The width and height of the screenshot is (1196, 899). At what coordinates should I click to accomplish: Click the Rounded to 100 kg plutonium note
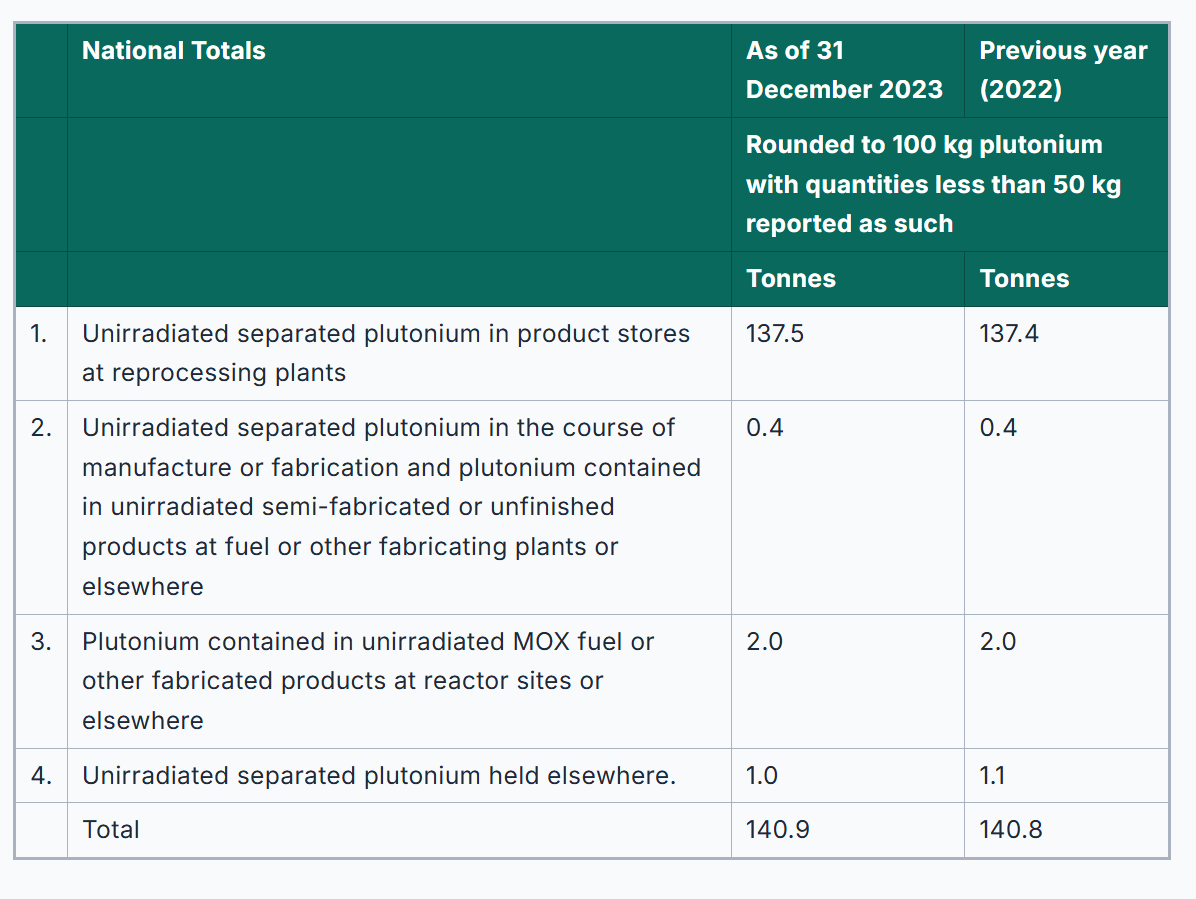click(933, 184)
